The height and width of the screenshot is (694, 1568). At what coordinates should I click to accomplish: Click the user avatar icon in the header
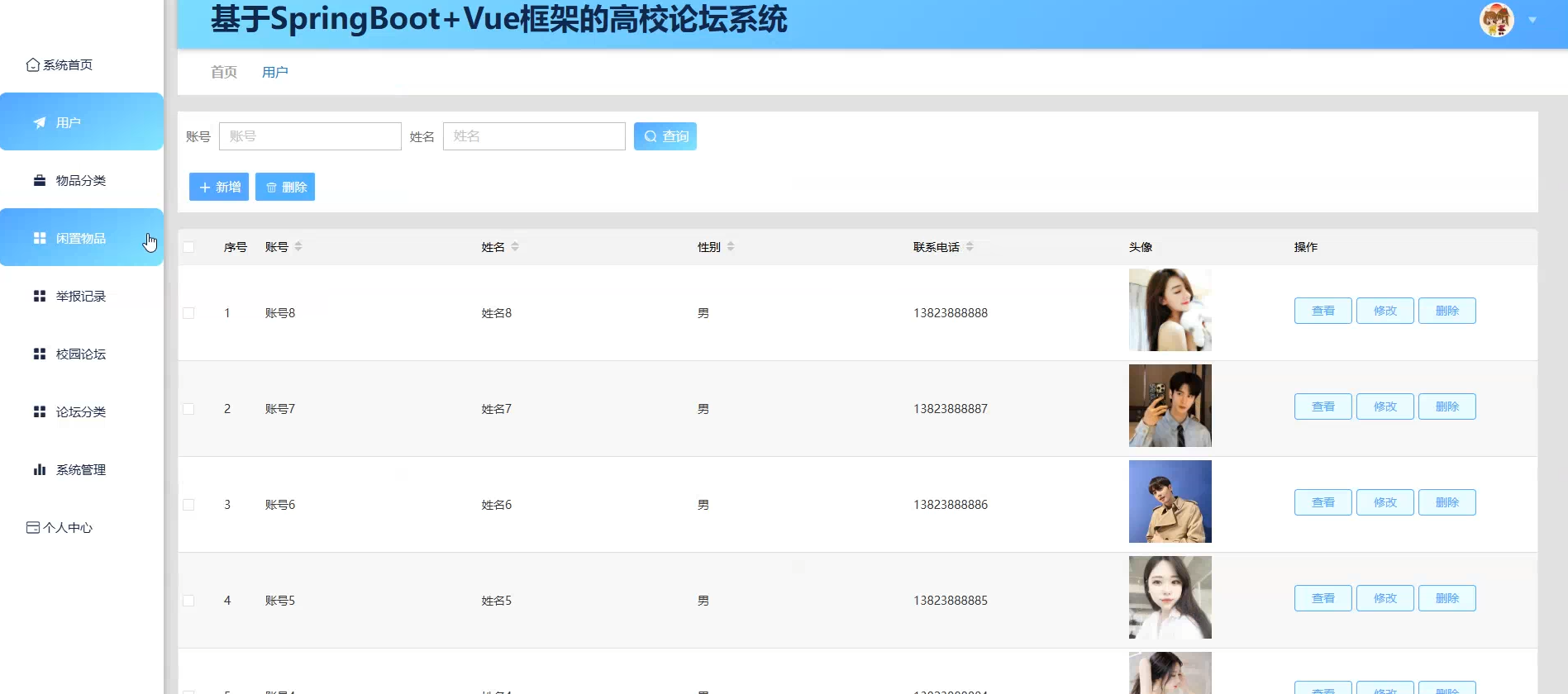1496,19
